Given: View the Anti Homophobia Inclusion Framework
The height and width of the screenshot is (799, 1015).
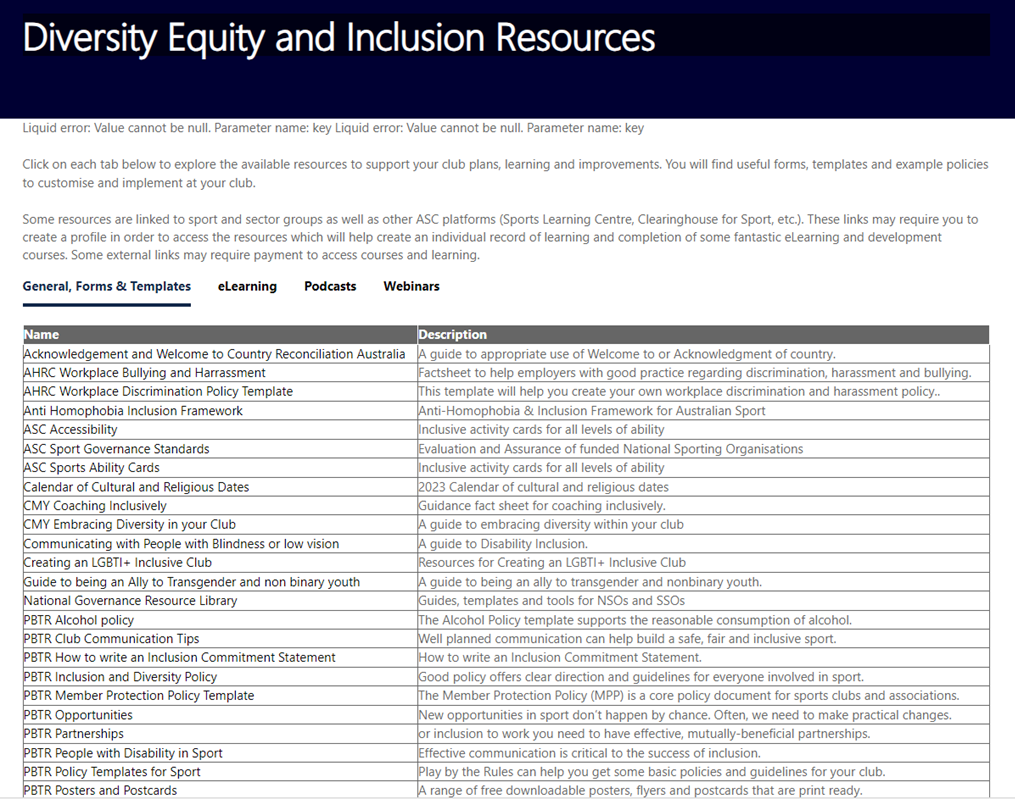Looking at the screenshot, I should 133,410.
